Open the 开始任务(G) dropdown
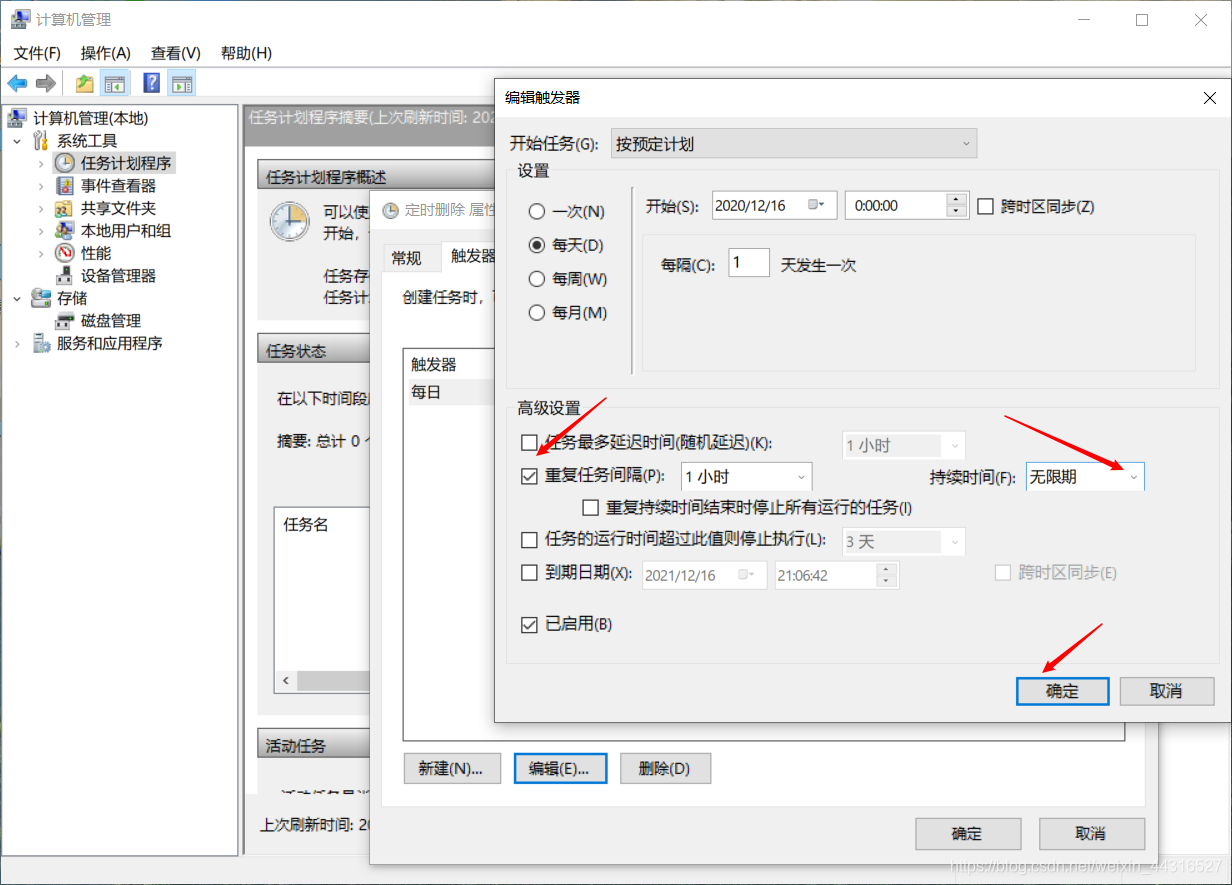Viewport: 1232px width, 885px height. 793,144
